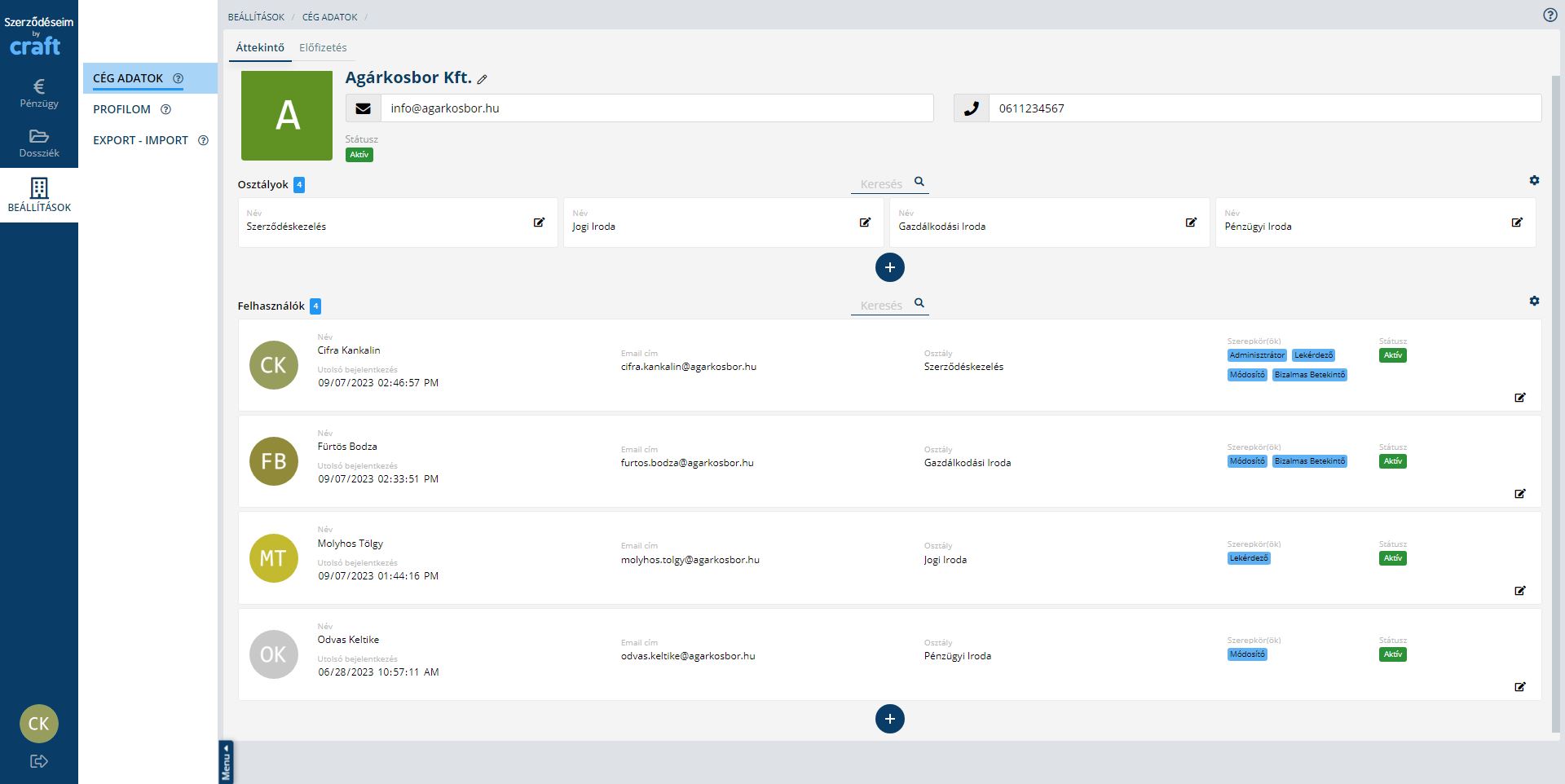Viewport: 1565px width, 784px height.
Task: Click the company email input field
Action: coord(656,108)
